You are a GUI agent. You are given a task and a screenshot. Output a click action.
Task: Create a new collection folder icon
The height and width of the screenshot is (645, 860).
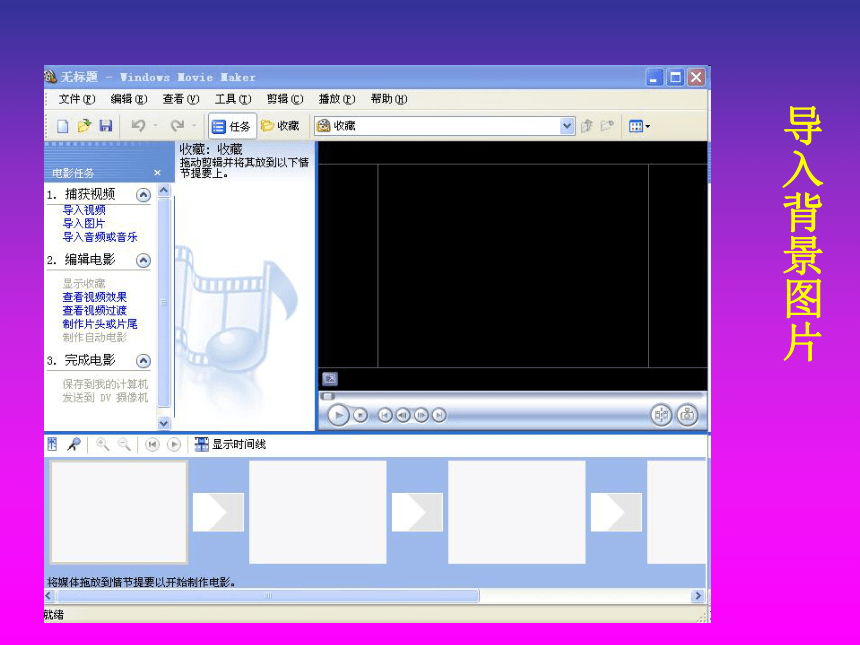point(607,126)
